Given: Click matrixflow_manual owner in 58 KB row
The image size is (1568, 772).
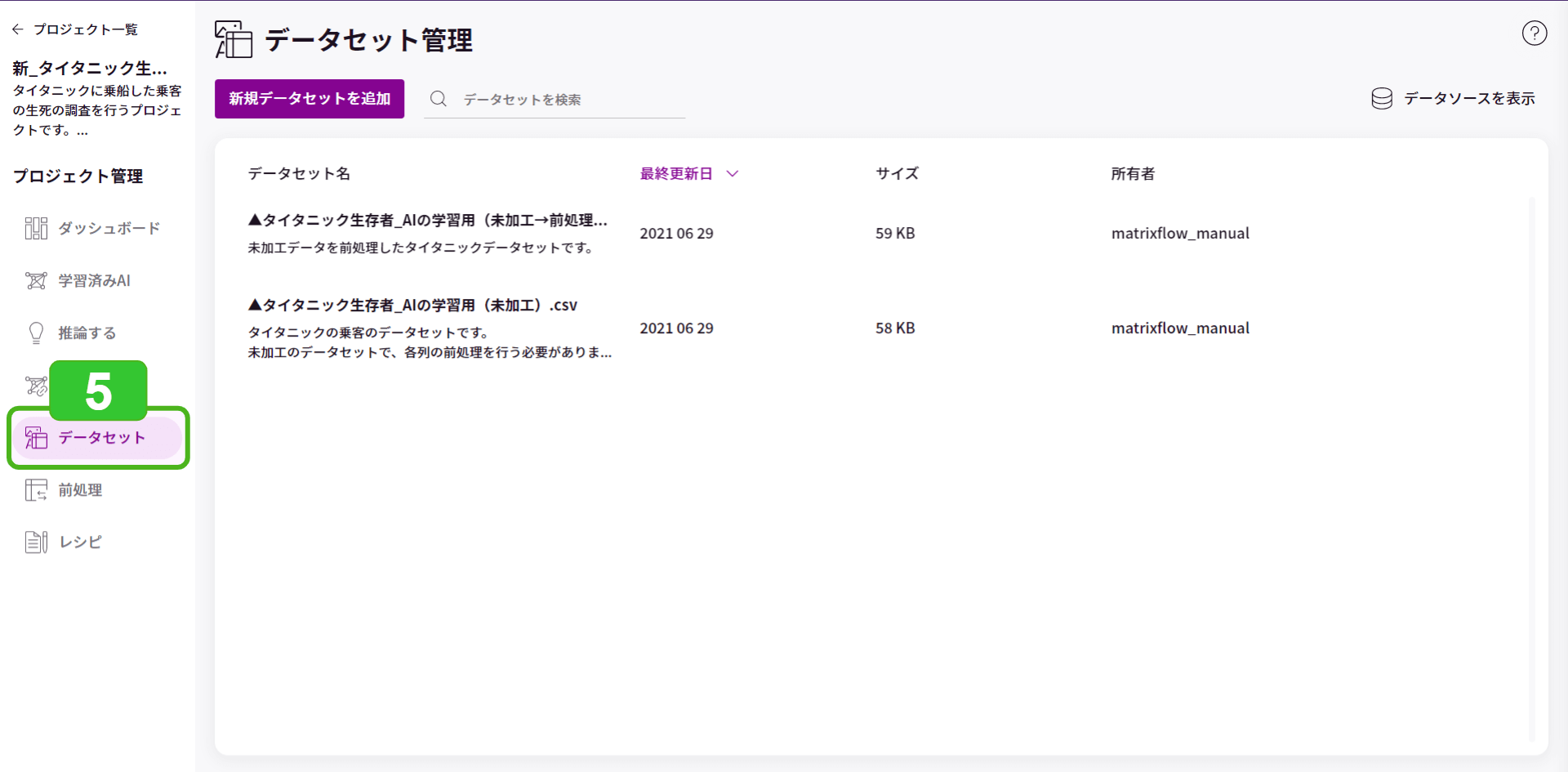Looking at the screenshot, I should [x=1180, y=328].
